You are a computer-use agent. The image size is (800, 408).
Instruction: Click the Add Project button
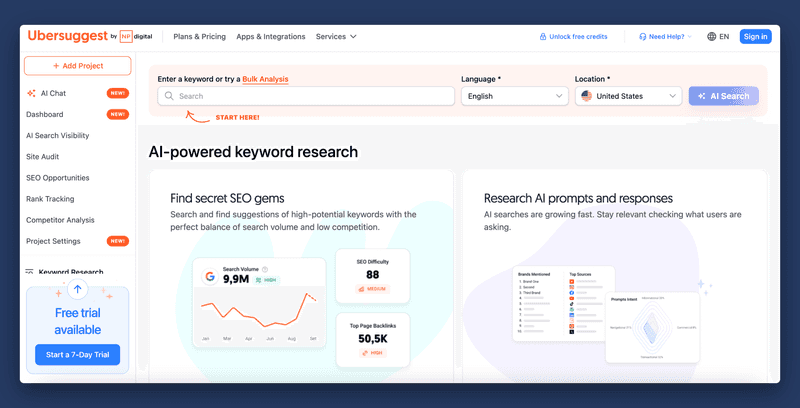[x=78, y=66]
